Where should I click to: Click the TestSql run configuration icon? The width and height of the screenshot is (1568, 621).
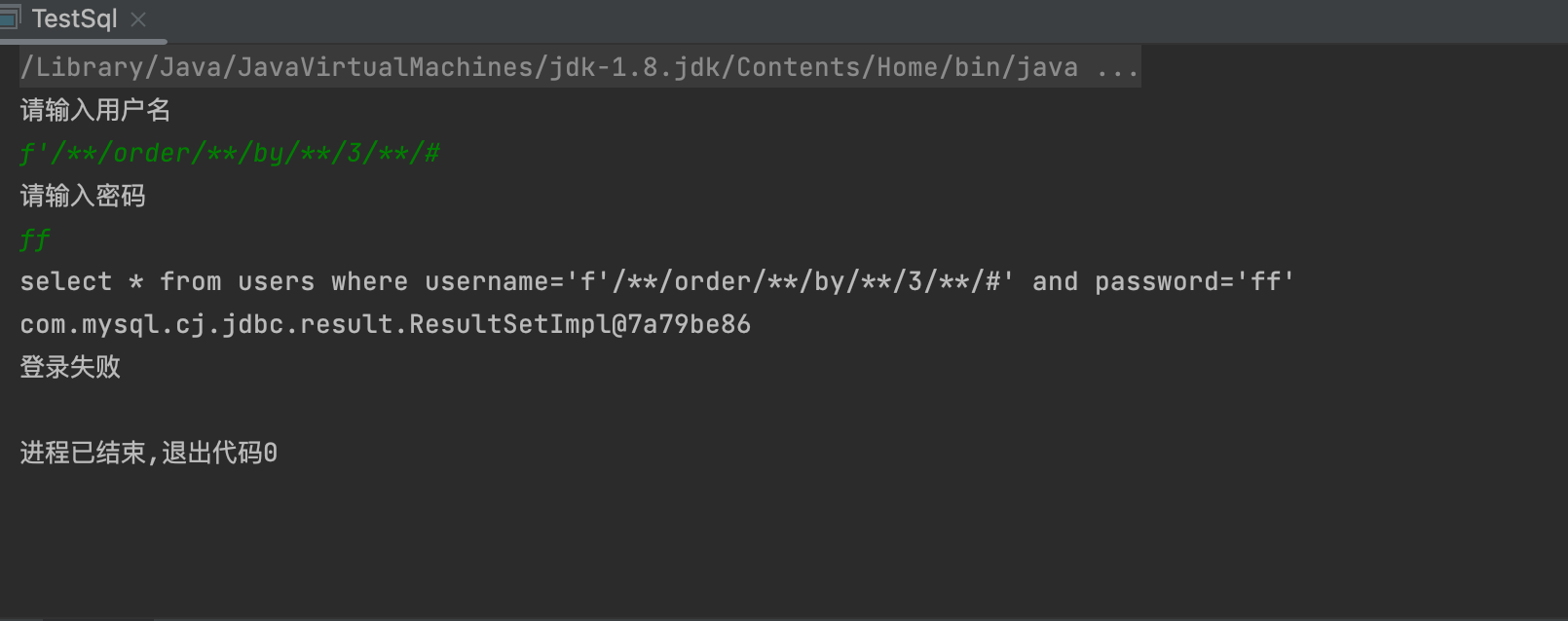(x=10, y=18)
